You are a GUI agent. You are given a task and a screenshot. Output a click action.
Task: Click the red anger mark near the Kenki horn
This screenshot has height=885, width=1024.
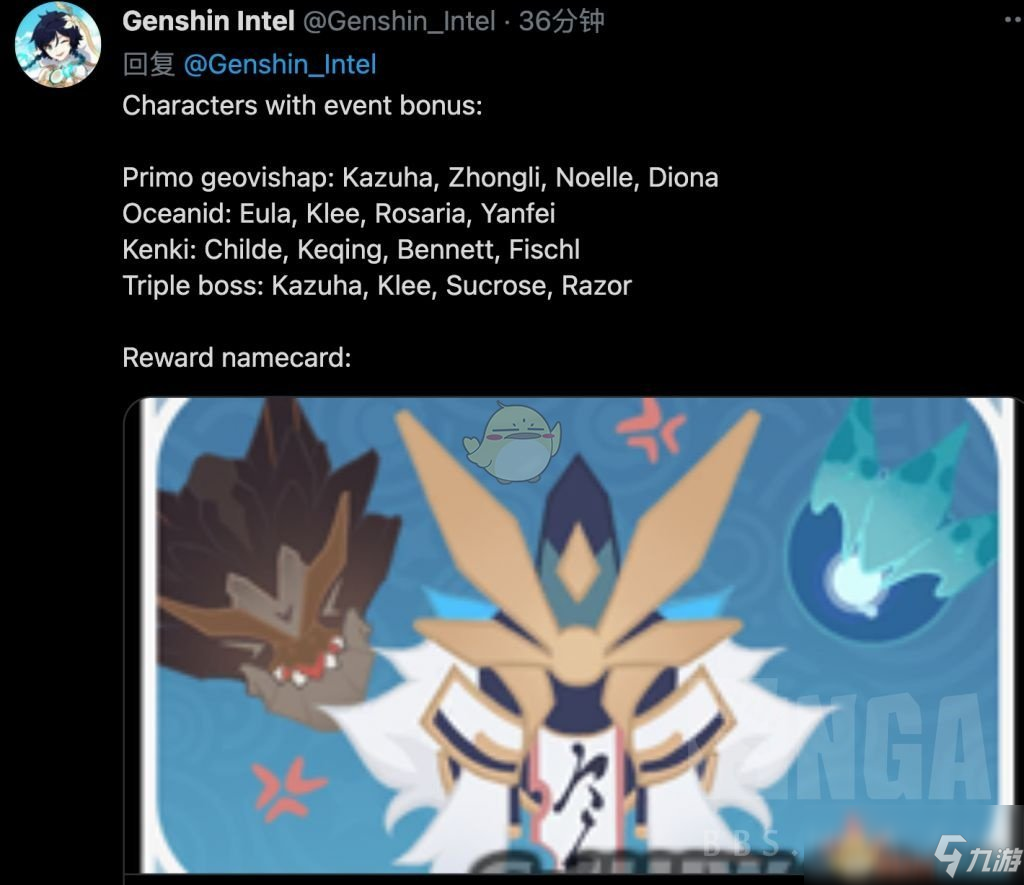click(650, 430)
